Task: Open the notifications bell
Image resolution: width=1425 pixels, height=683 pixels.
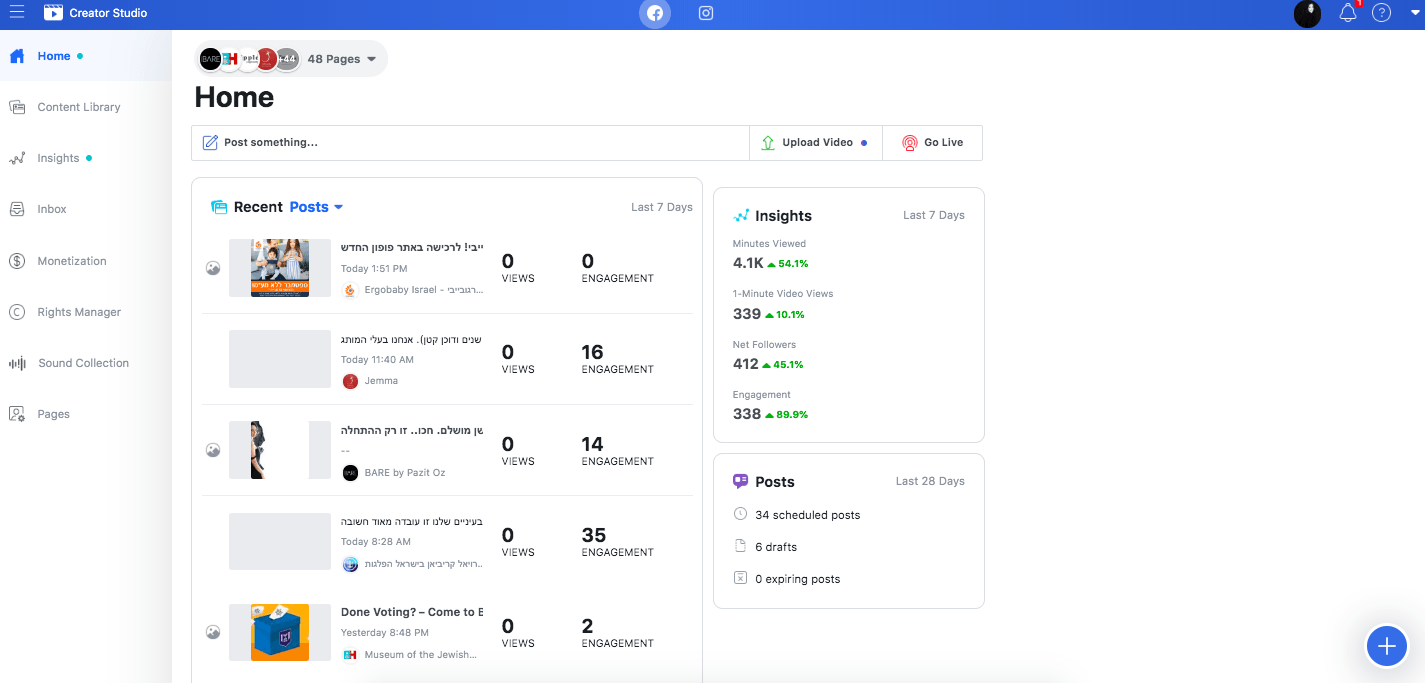Action: (x=1348, y=13)
